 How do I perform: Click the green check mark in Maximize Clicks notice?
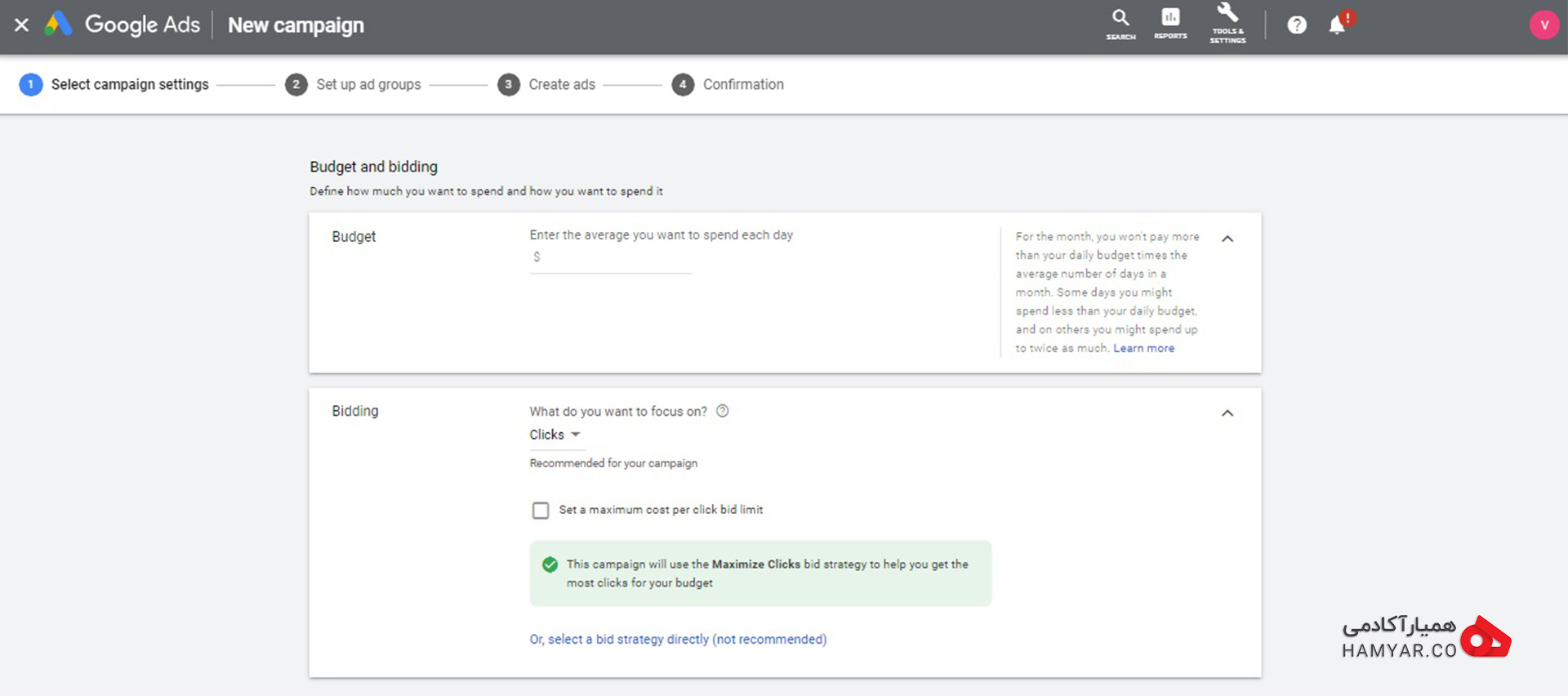[550, 564]
